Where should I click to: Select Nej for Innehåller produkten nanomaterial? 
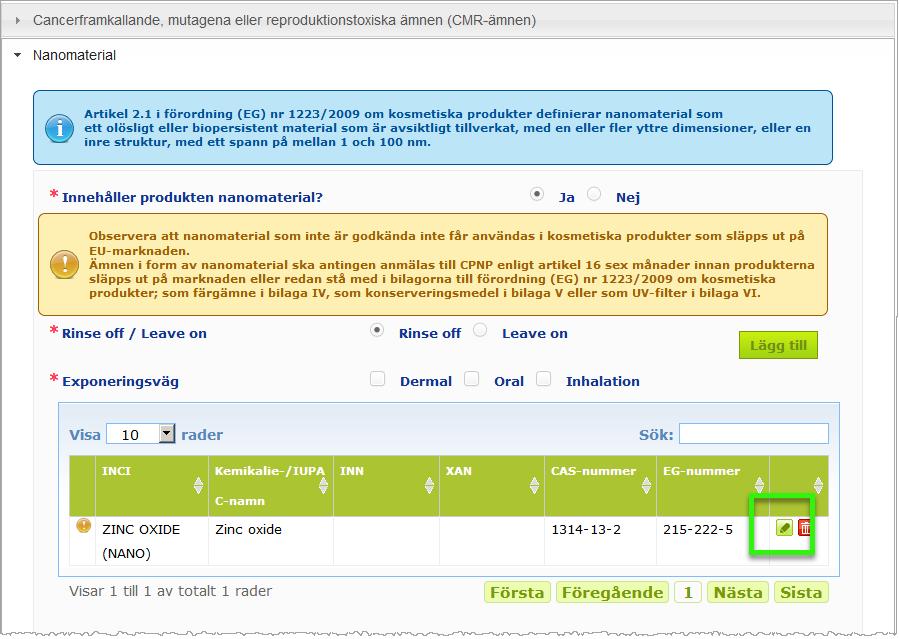pyautogui.click(x=594, y=194)
